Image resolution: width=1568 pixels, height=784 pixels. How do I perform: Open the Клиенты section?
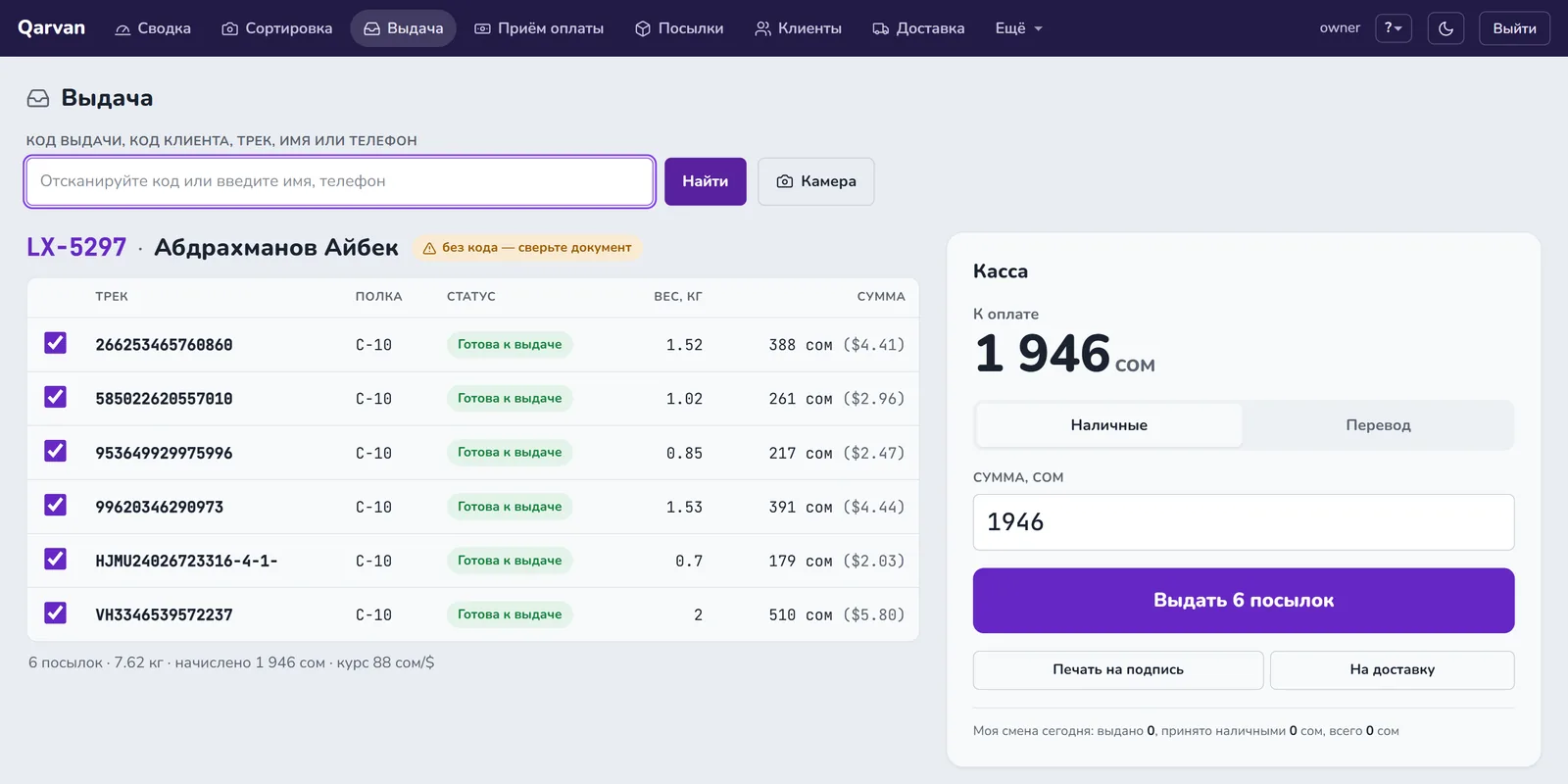click(x=799, y=28)
